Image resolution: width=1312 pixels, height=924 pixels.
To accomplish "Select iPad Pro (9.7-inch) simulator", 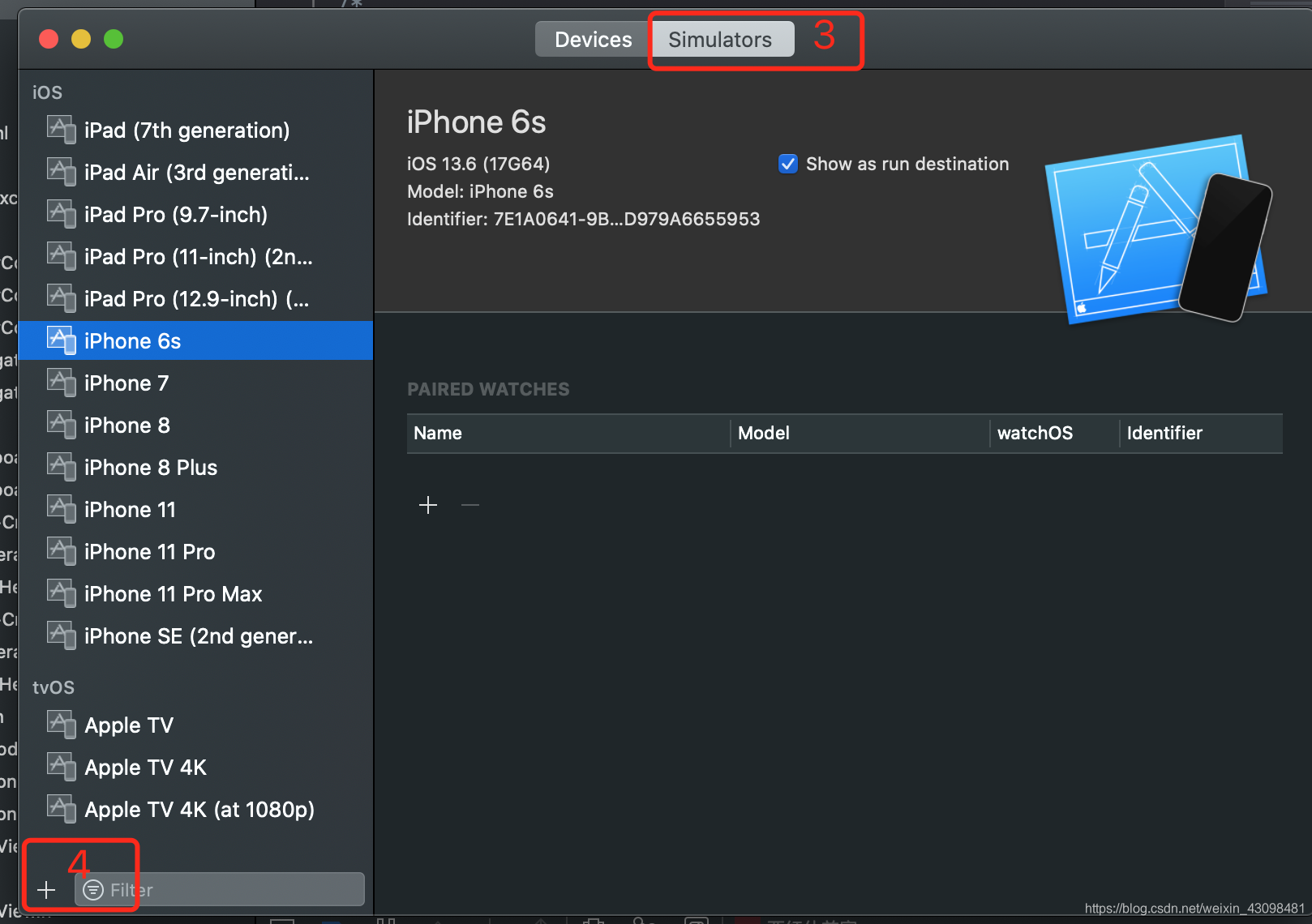I will pyautogui.click(x=195, y=214).
